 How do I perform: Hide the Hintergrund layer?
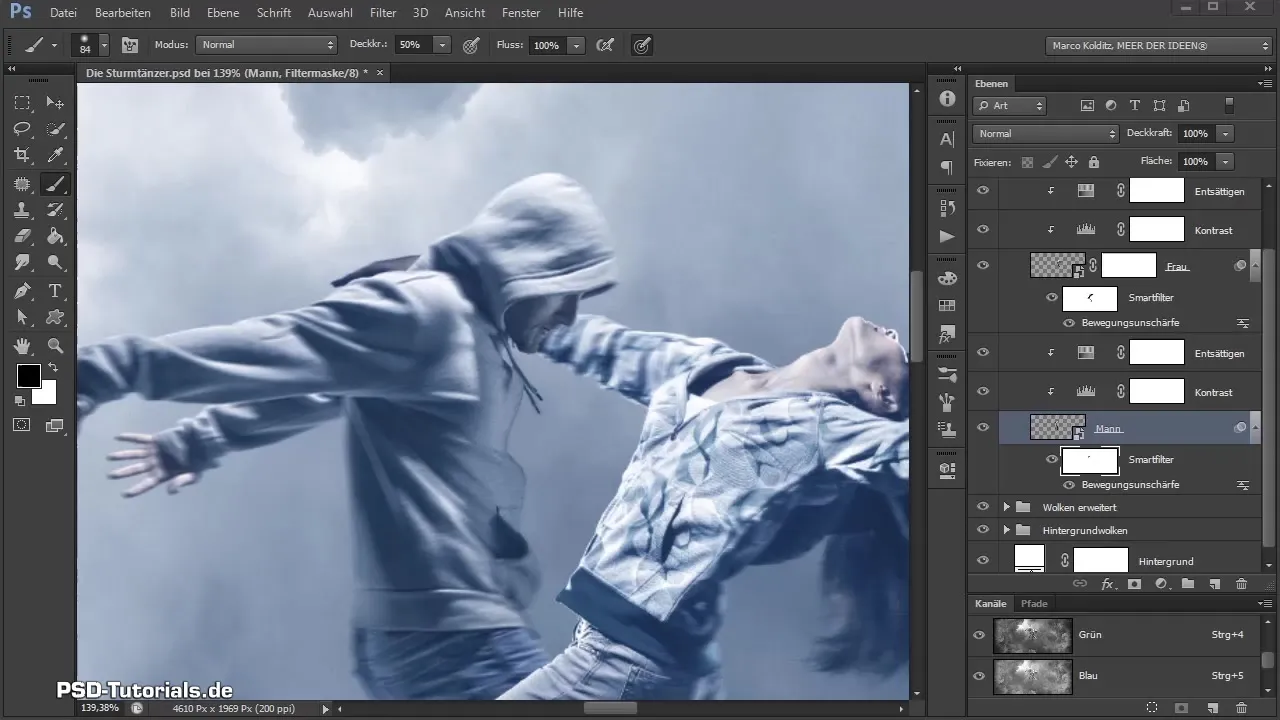pos(982,561)
